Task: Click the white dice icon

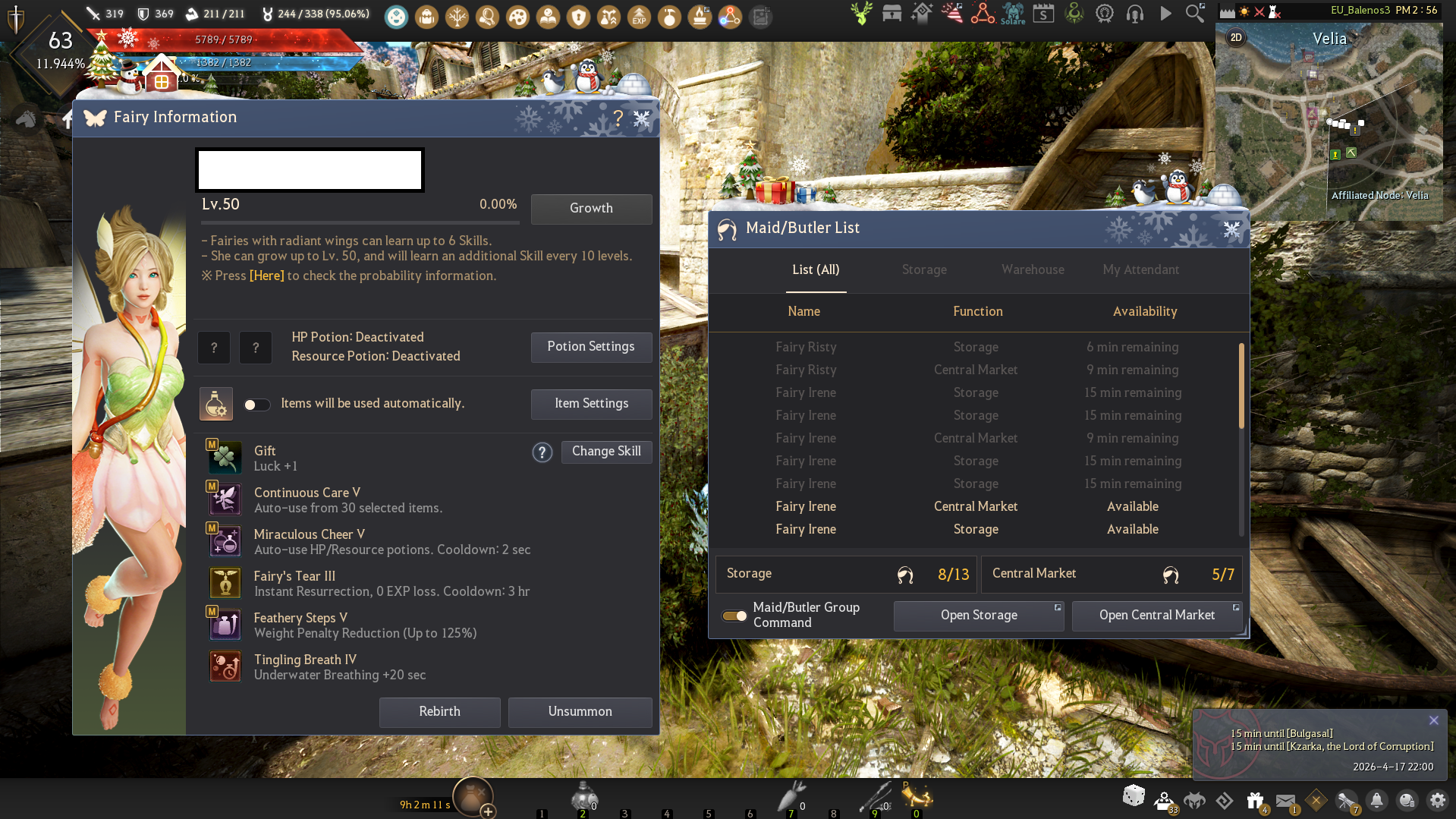Action: point(1134,796)
